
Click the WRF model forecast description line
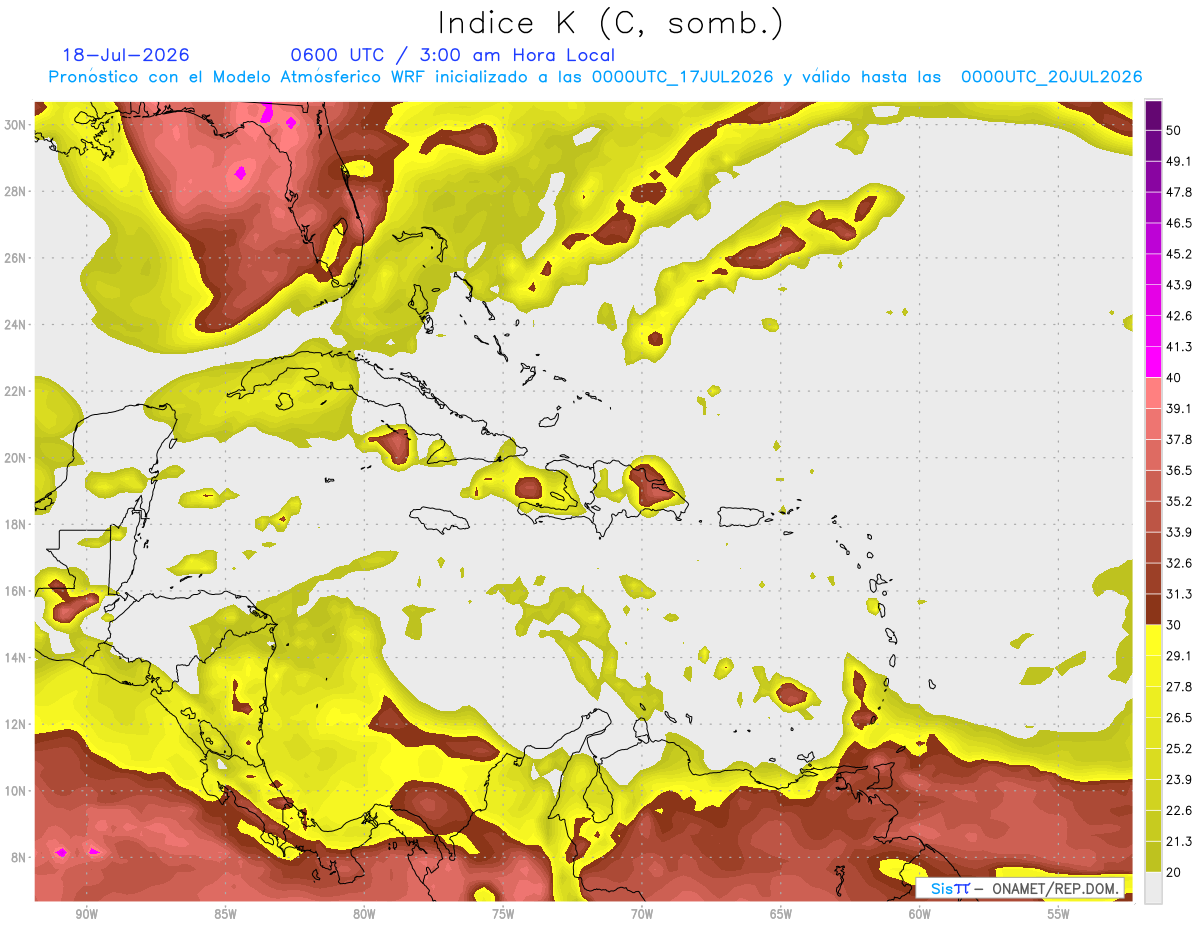tap(595, 77)
